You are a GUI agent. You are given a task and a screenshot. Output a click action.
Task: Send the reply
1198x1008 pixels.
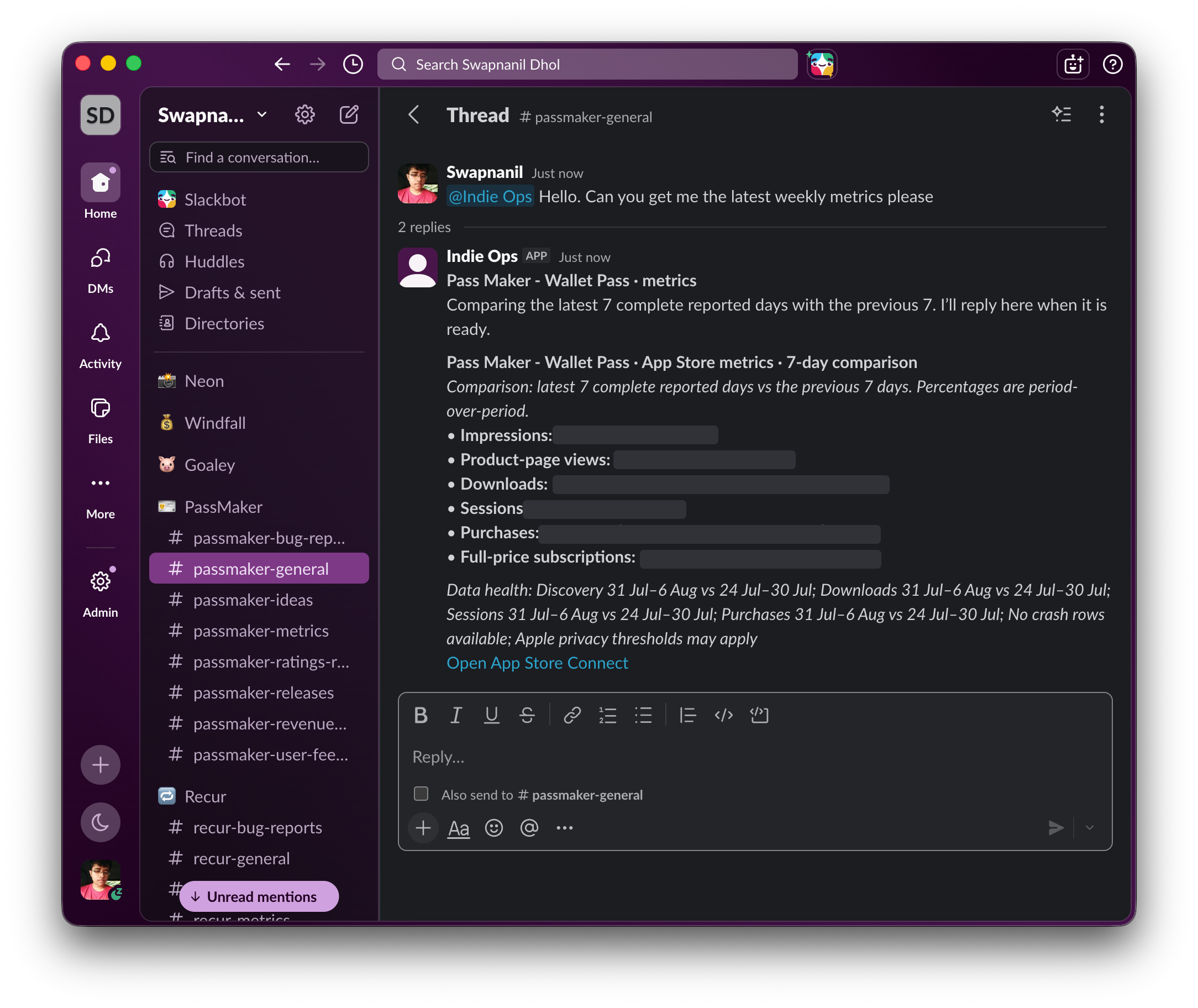coord(1056,828)
